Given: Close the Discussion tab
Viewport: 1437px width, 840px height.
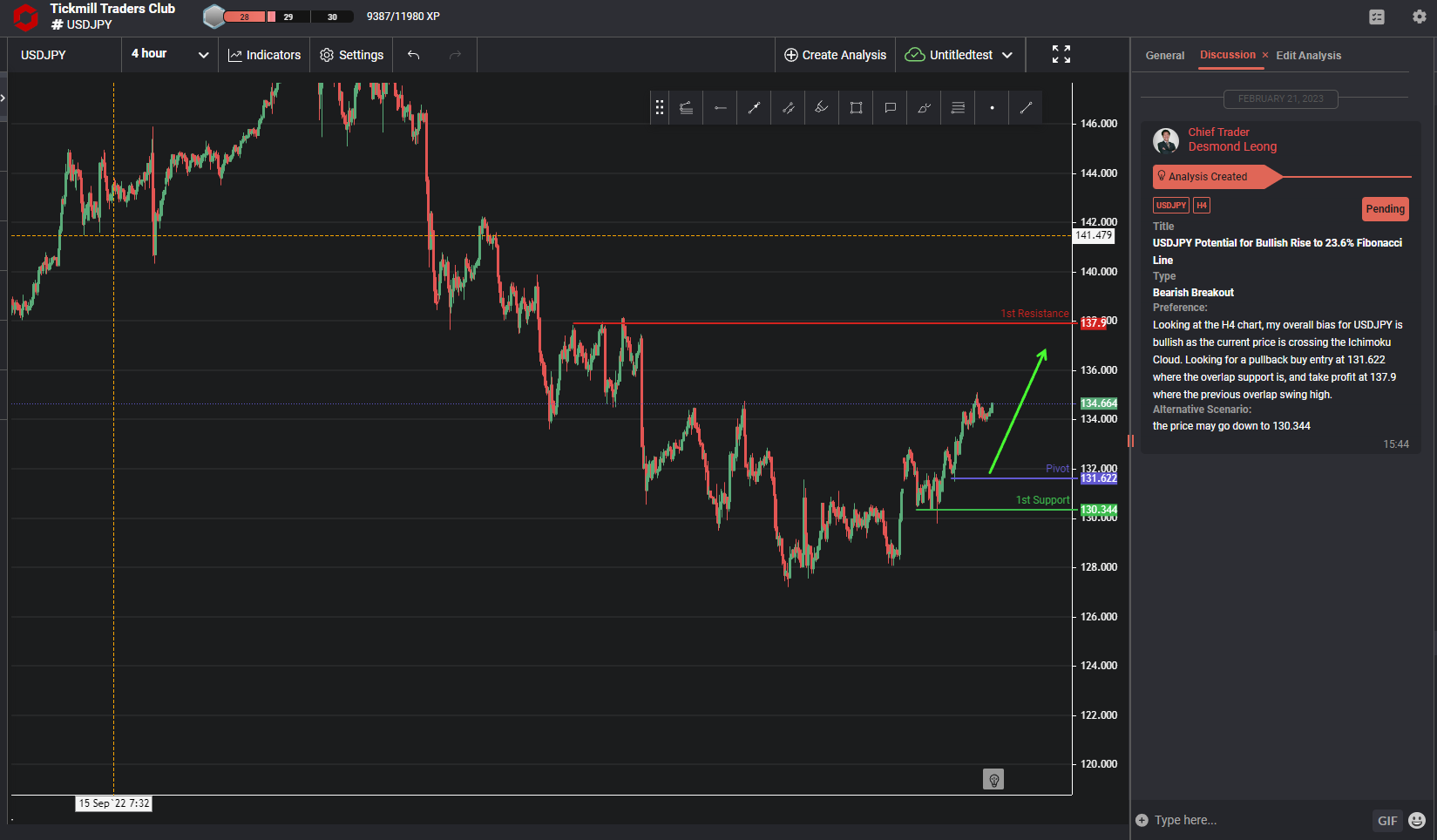Looking at the screenshot, I should point(1265,55).
